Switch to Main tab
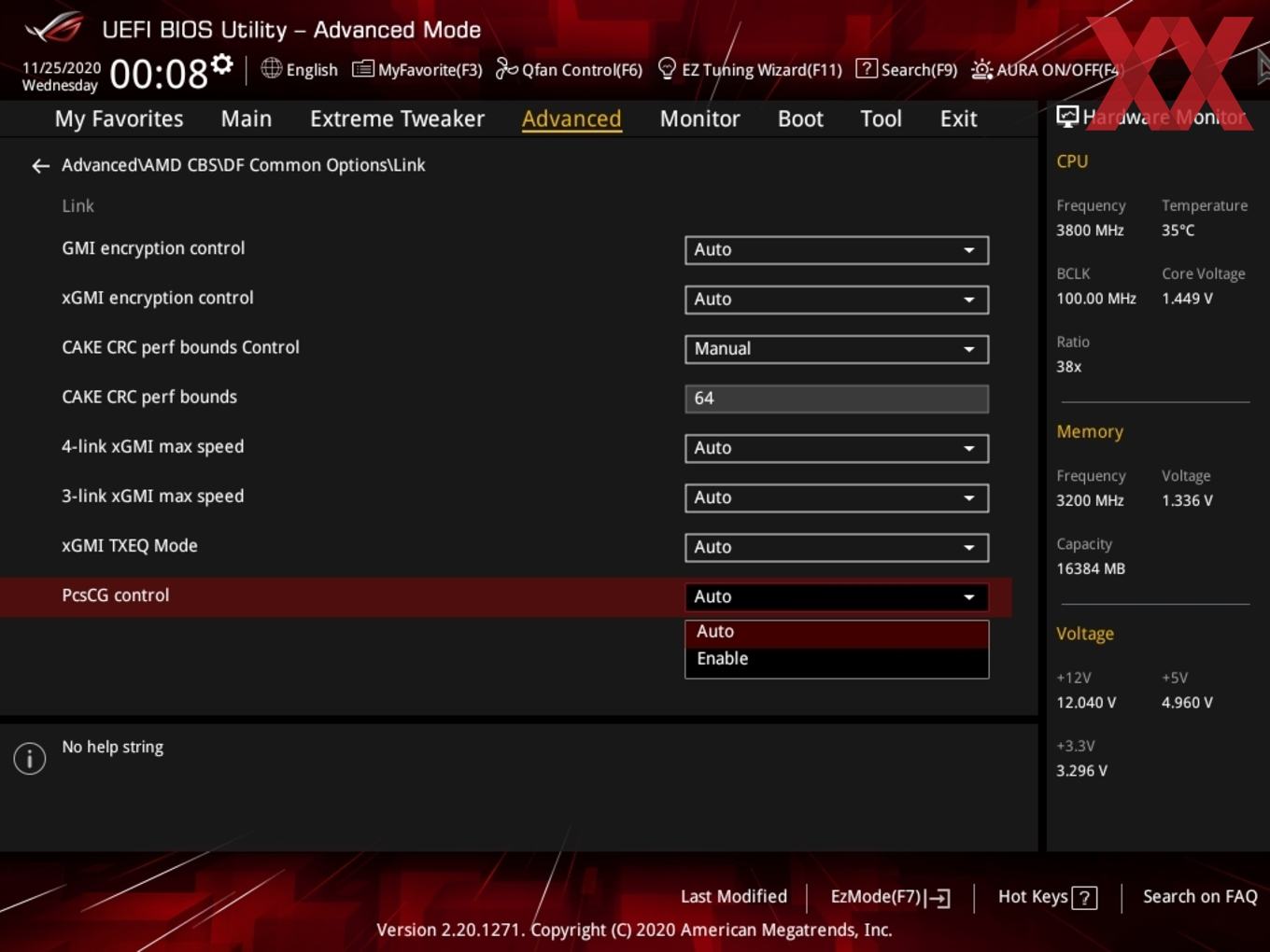This screenshot has height=952, width=1270. (247, 119)
